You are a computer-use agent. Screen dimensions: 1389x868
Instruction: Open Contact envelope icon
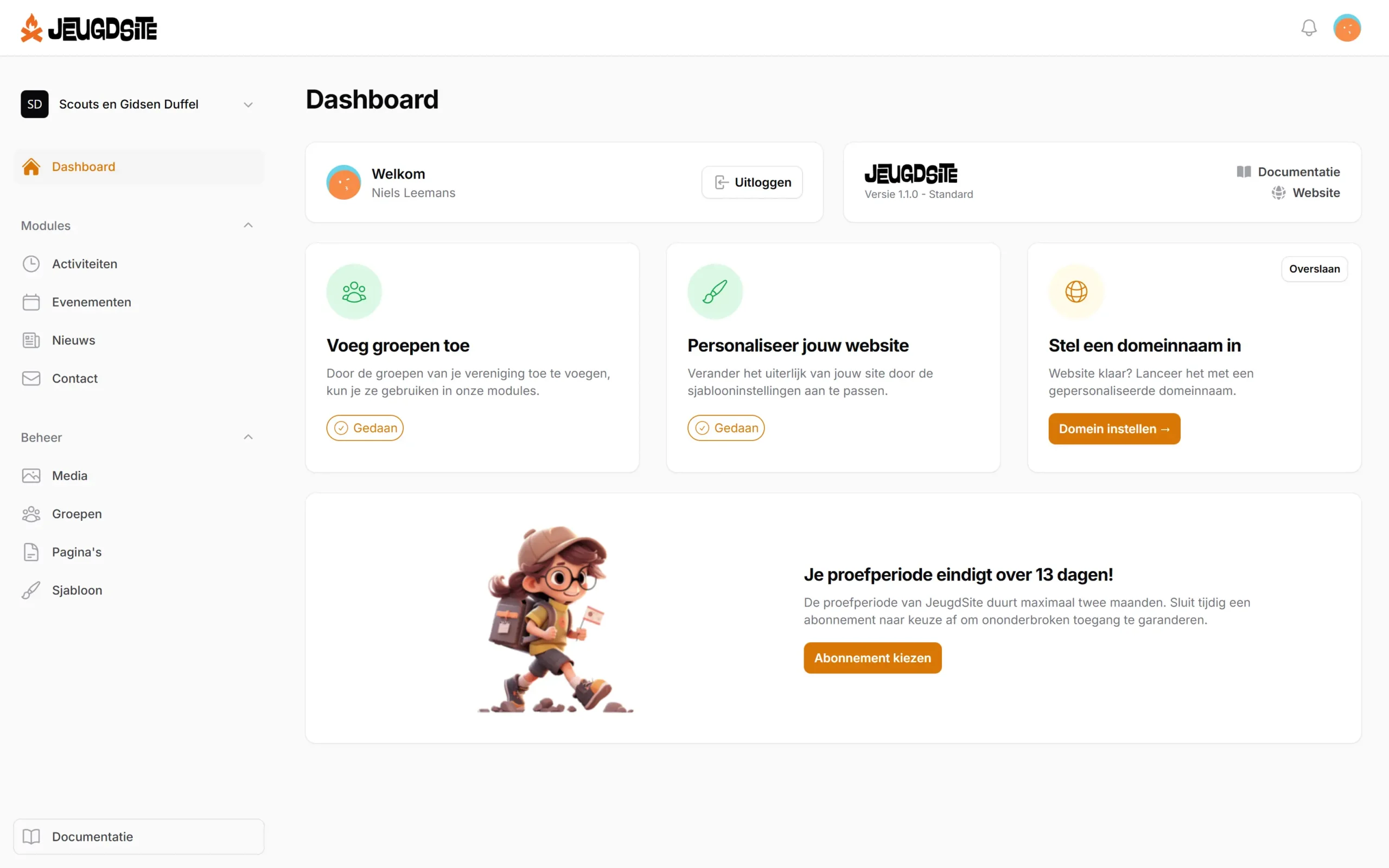pos(31,378)
